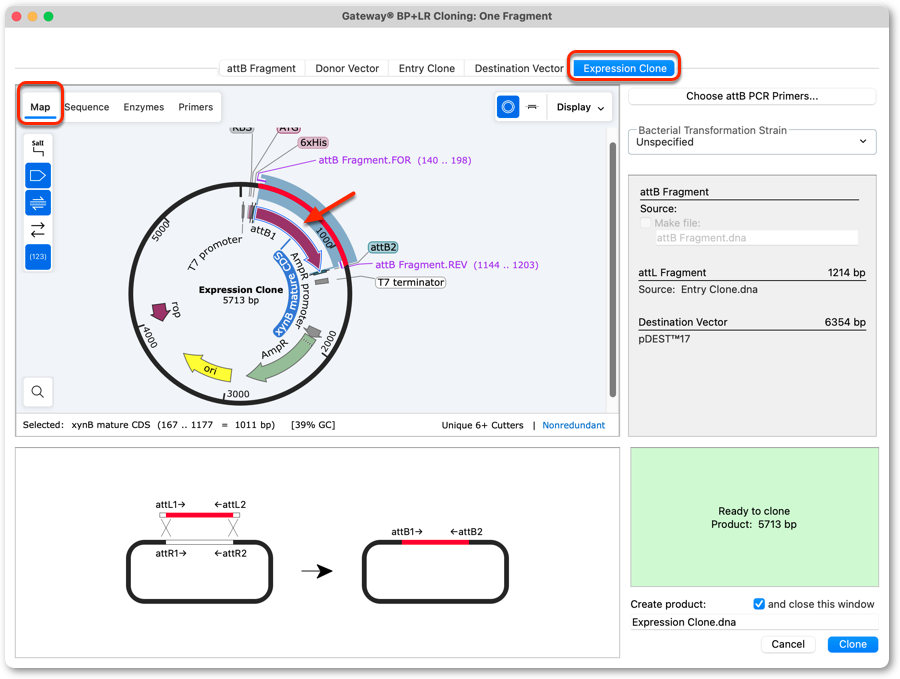This screenshot has height=679, width=900.
Task: Switch to the Entry Clone tab
Action: (426, 68)
